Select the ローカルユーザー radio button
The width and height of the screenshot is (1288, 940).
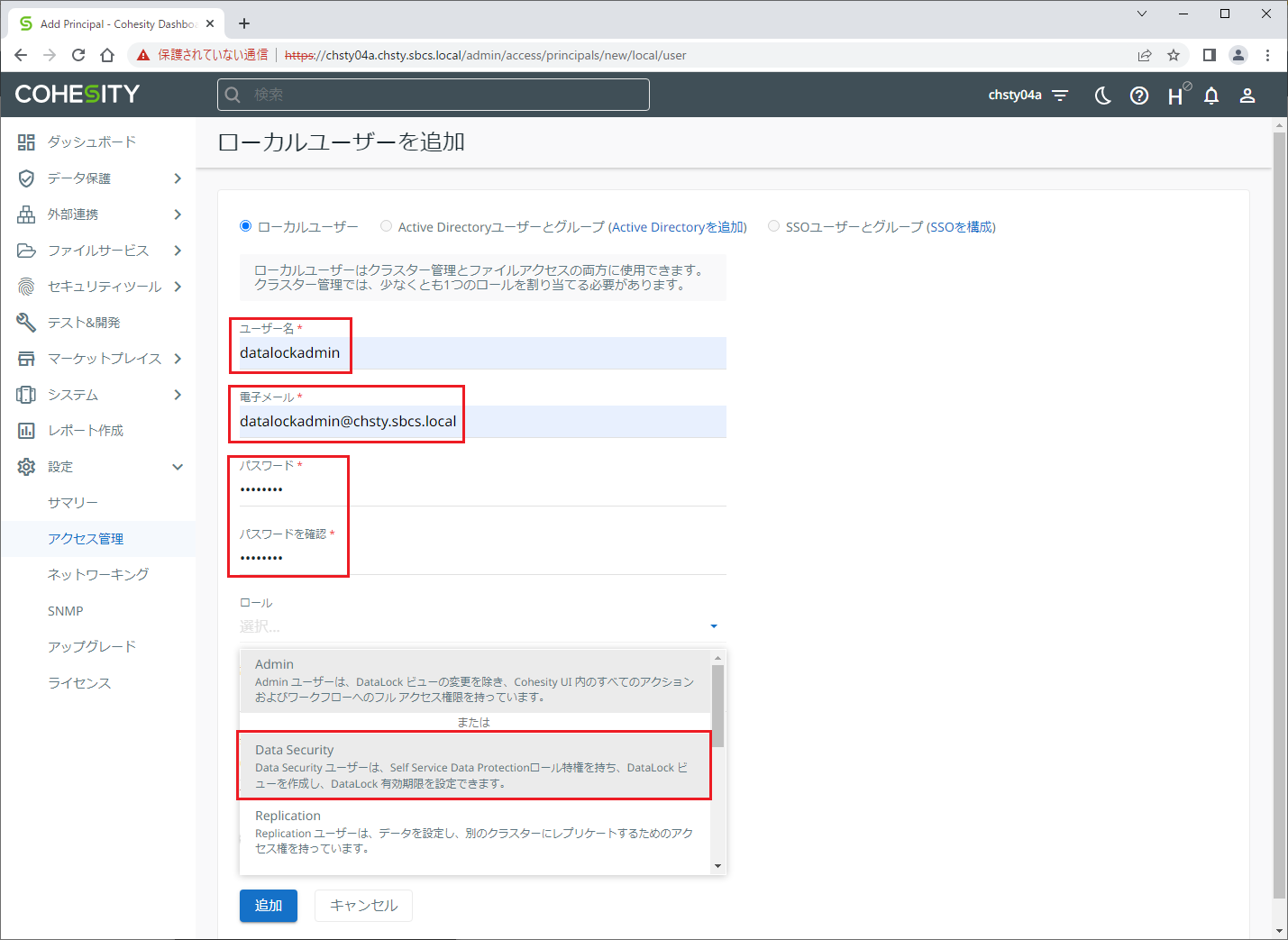pyautogui.click(x=245, y=226)
